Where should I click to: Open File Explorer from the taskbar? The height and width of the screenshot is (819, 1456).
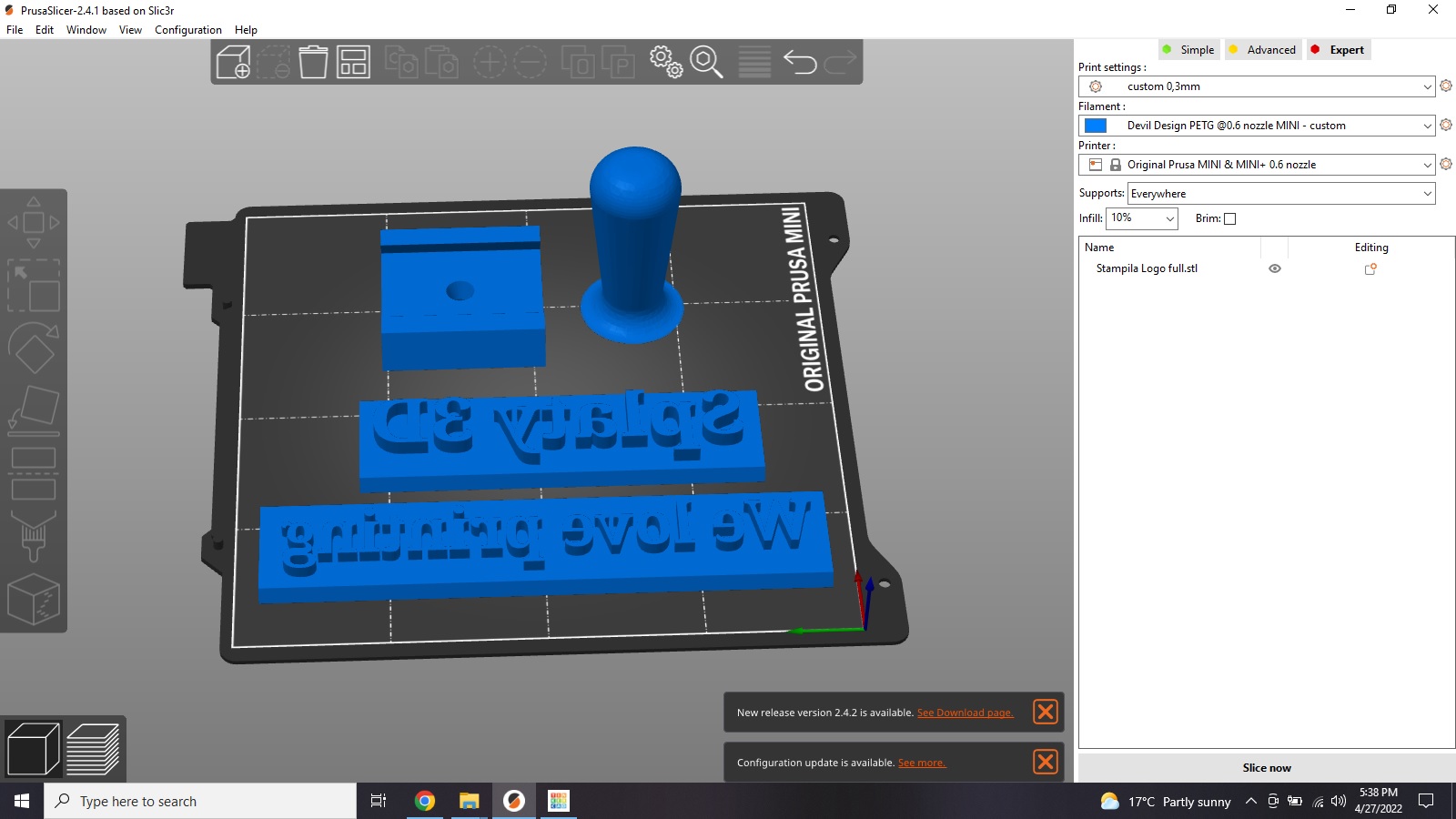[469, 801]
